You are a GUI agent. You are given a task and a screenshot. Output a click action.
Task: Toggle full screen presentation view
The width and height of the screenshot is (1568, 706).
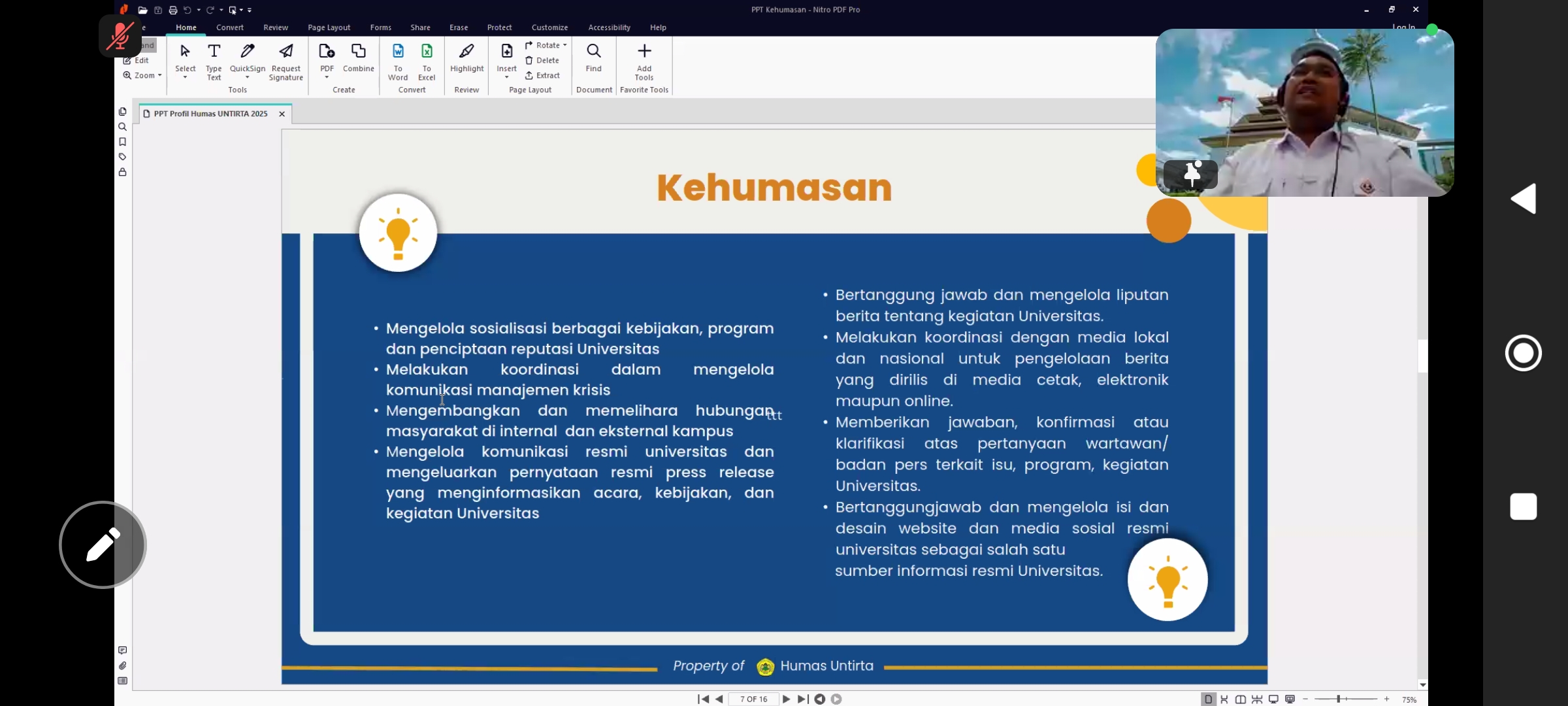pyautogui.click(x=1273, y=699)
